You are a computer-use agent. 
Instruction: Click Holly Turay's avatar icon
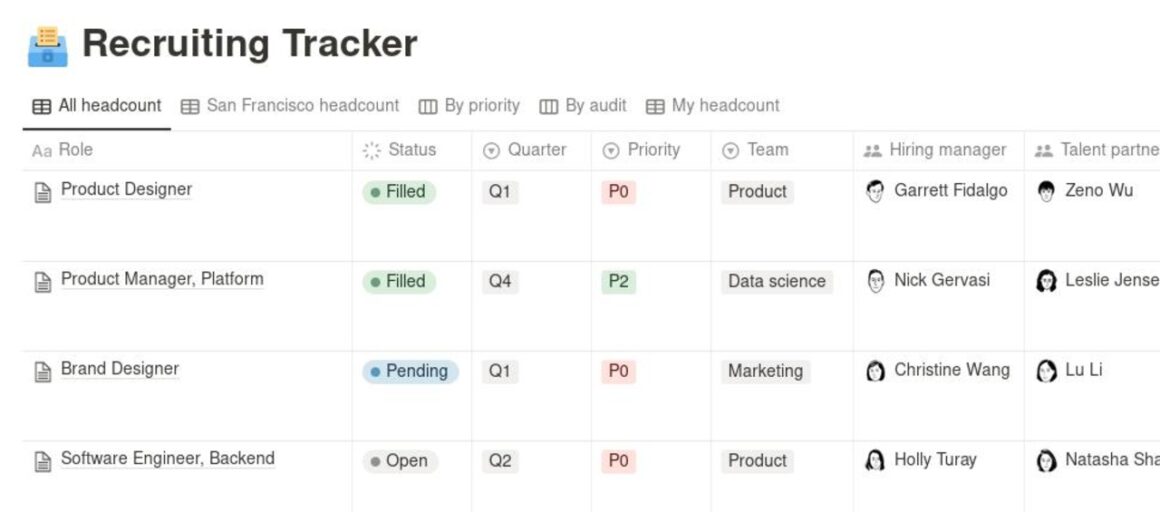[875, 461]
